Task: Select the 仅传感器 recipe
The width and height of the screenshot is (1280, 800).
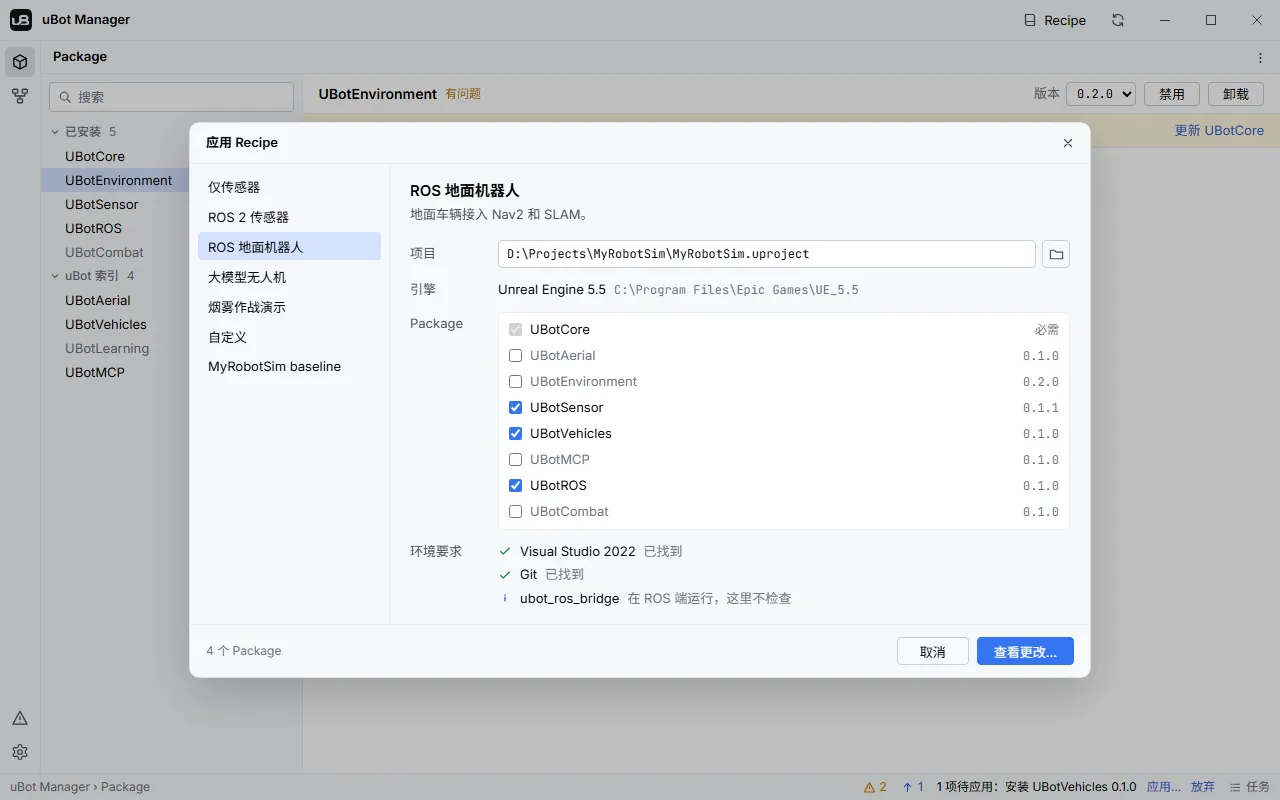Action: point(289,187)
